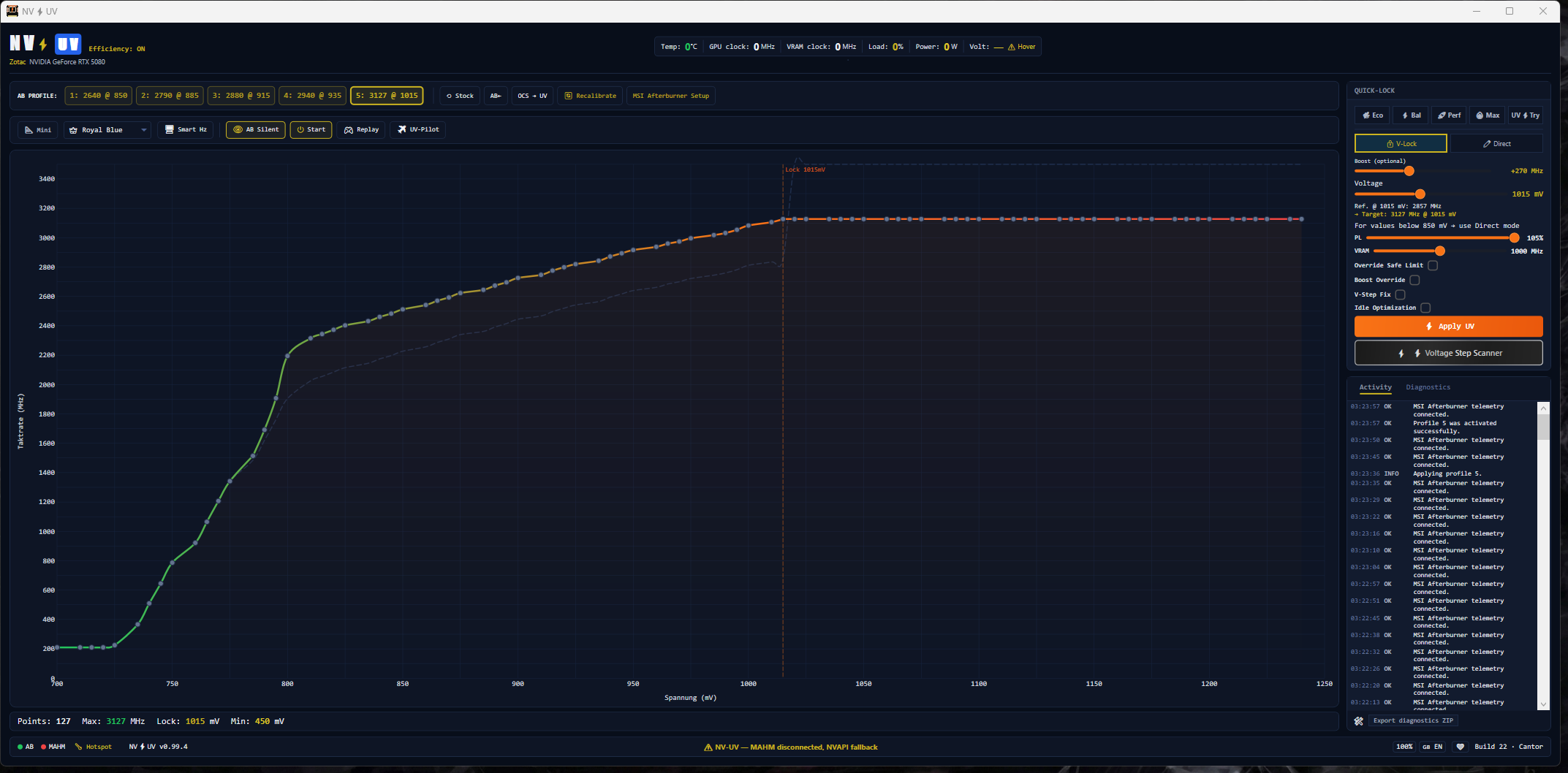Enable Idle Optimization checkbox
Viewport: 1568px width, 773px height.
(x=1425, y=308)
